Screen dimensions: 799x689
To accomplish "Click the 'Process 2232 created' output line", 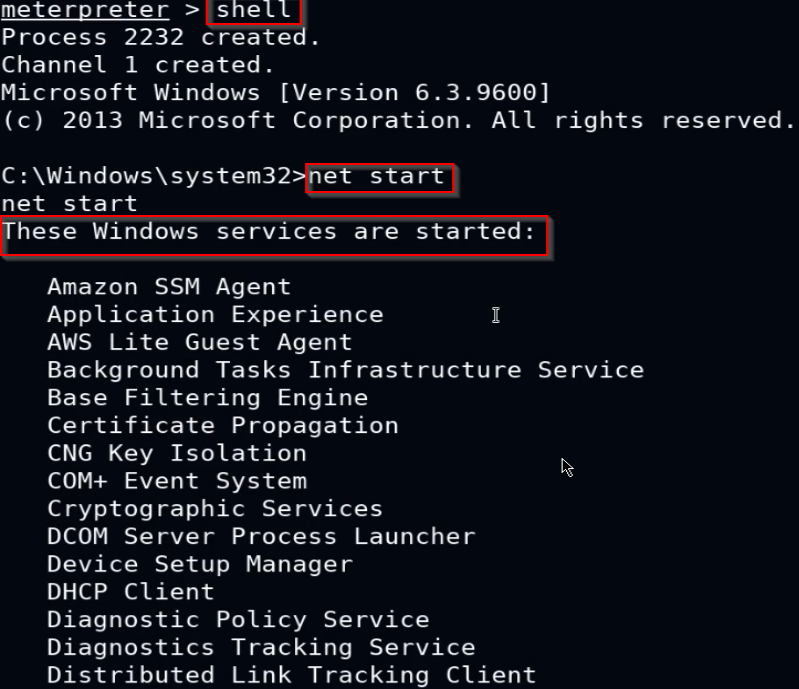I will click(x=161, y=38).
